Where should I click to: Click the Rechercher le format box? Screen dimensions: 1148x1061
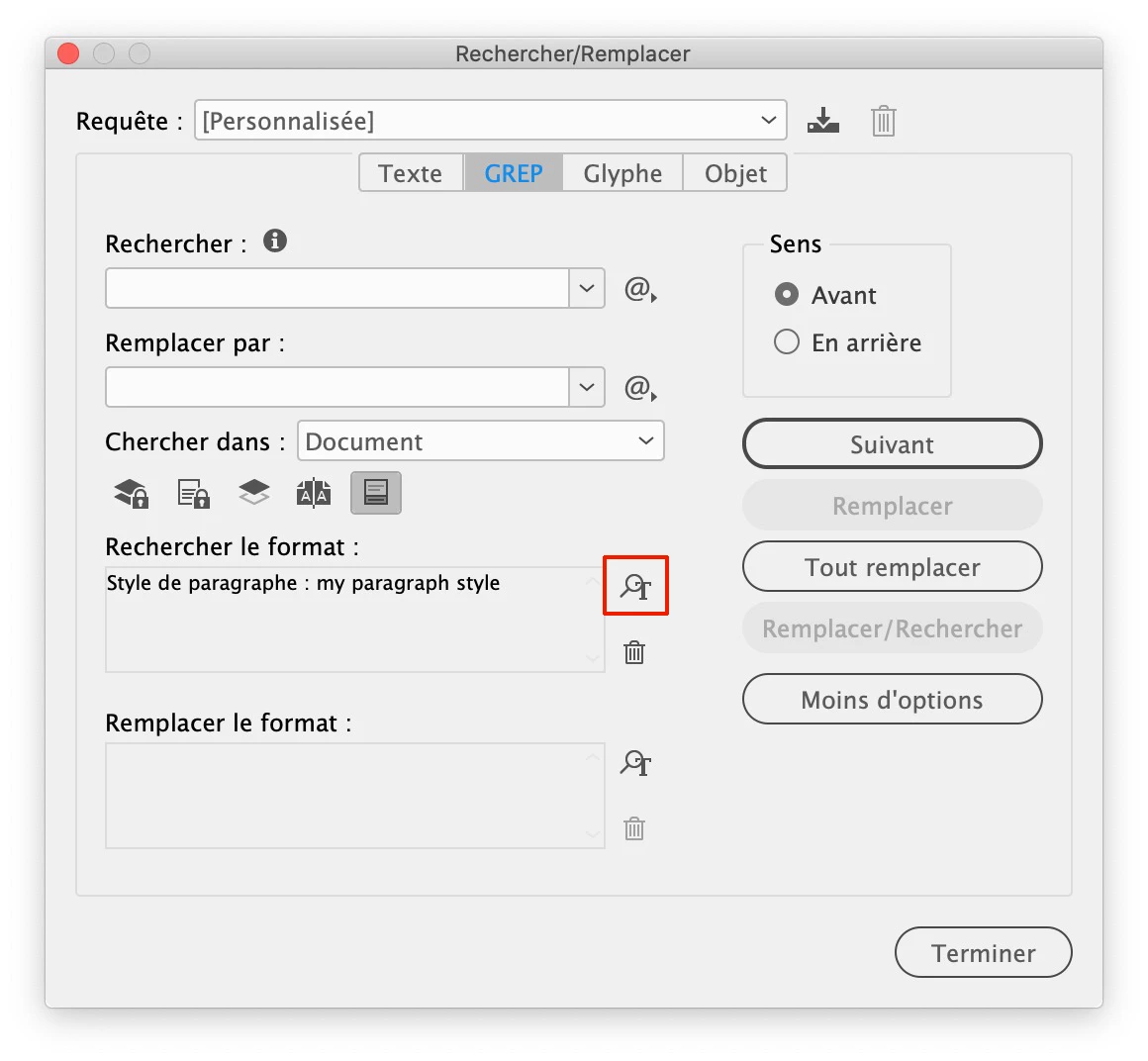pyautogui.click(x=355, y=620)
